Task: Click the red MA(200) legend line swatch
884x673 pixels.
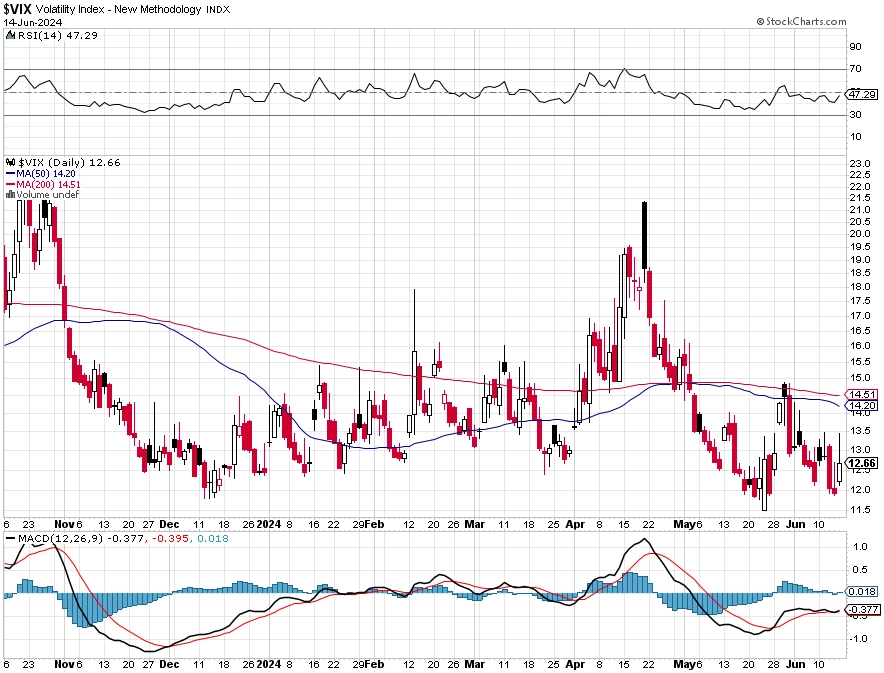Action: [10, 184]
